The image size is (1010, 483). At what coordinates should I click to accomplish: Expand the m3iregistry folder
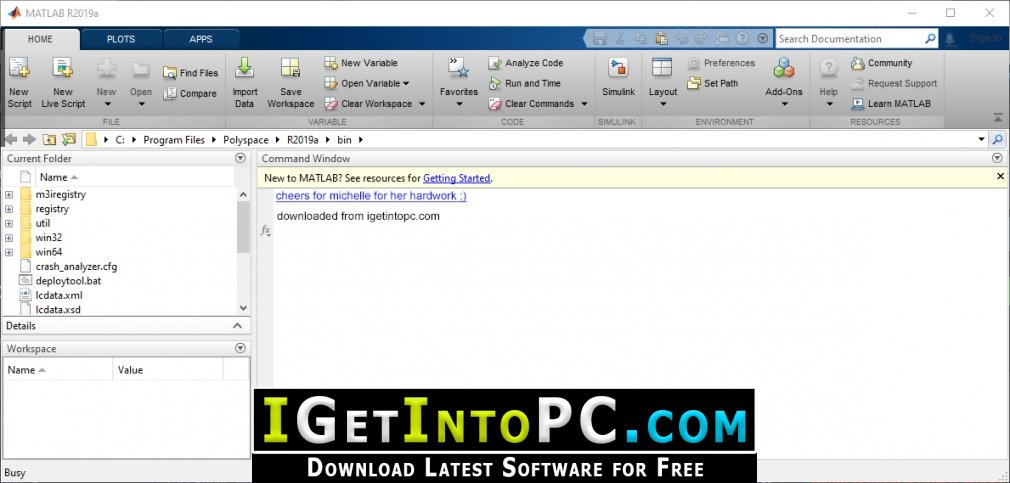pyautogui.click(x=9, y=194)
